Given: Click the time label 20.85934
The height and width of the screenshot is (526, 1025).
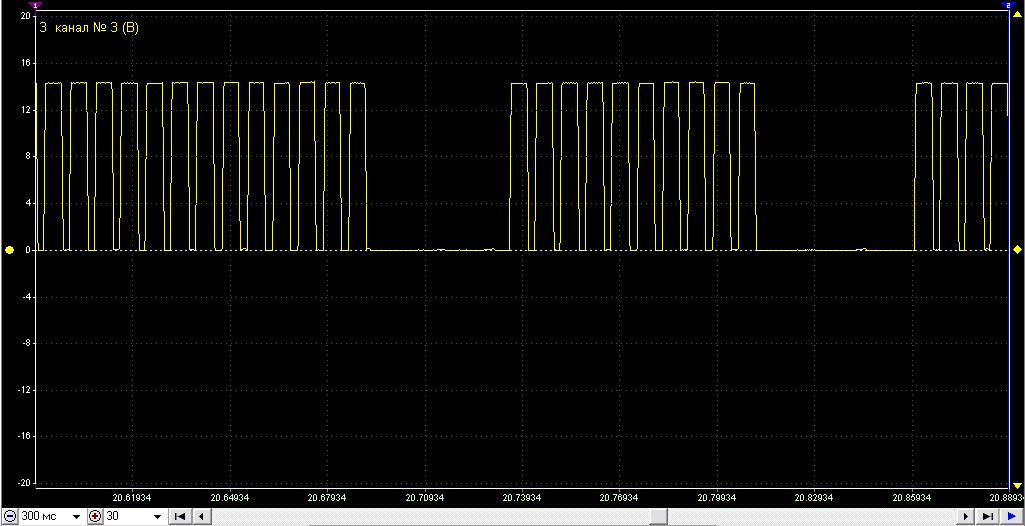Looking at the screenshot, I should tap(913, 498).
